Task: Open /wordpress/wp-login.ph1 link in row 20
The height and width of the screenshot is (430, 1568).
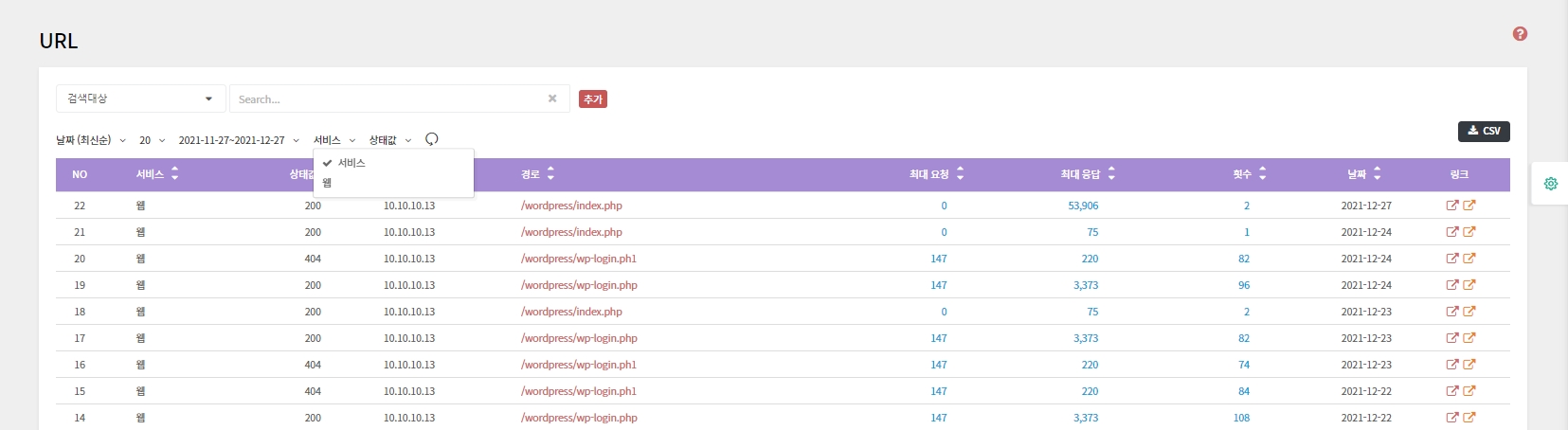Action: 578,259
